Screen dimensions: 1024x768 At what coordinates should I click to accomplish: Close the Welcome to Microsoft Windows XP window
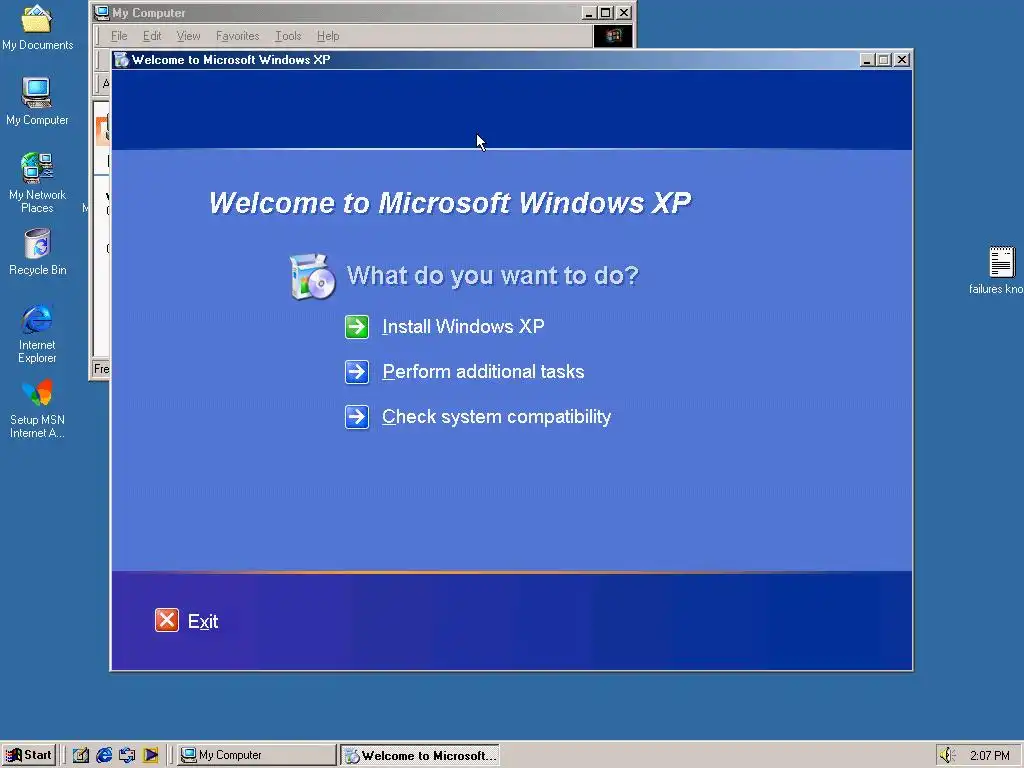point(902,59)
